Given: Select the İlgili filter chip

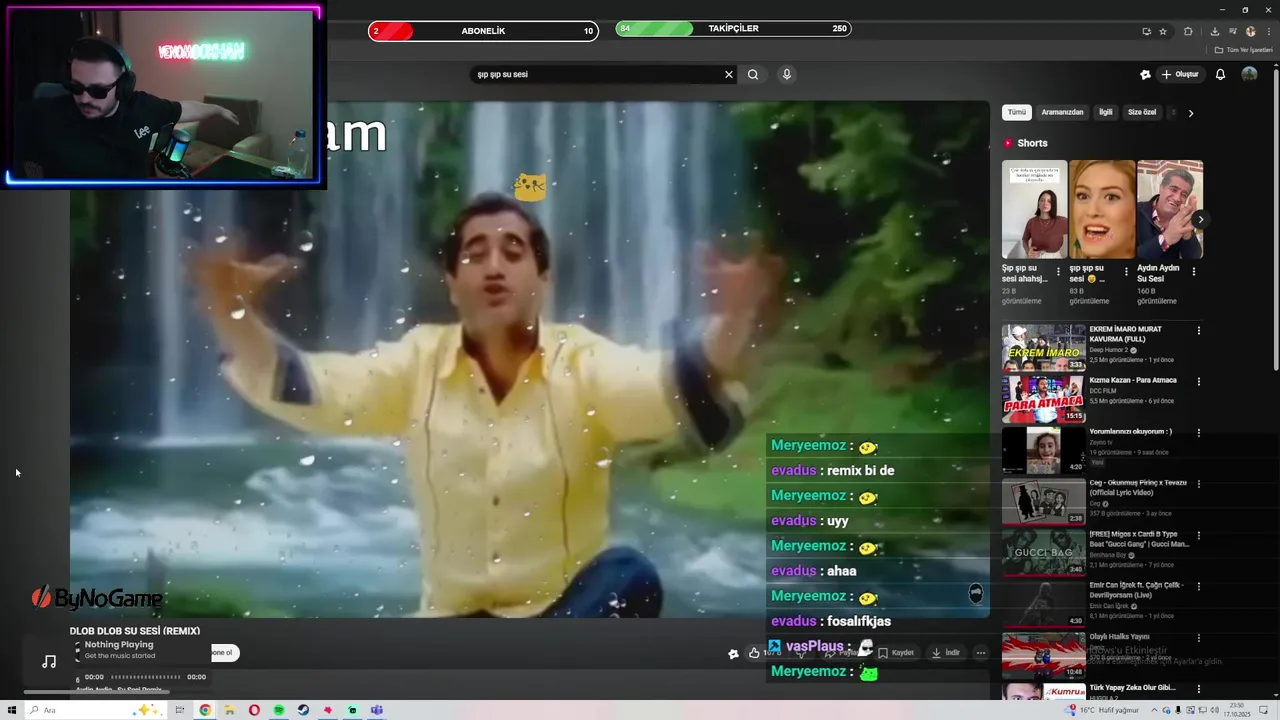Looking at the screenshot, I should (1106, 112).
